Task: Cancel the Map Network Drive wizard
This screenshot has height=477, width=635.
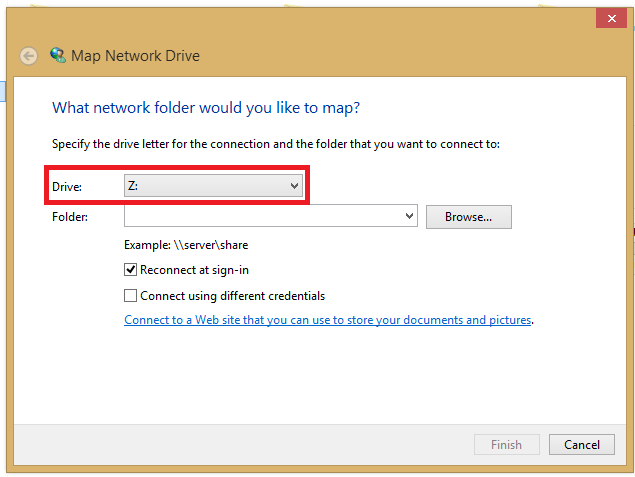Action: pos(582,445)
